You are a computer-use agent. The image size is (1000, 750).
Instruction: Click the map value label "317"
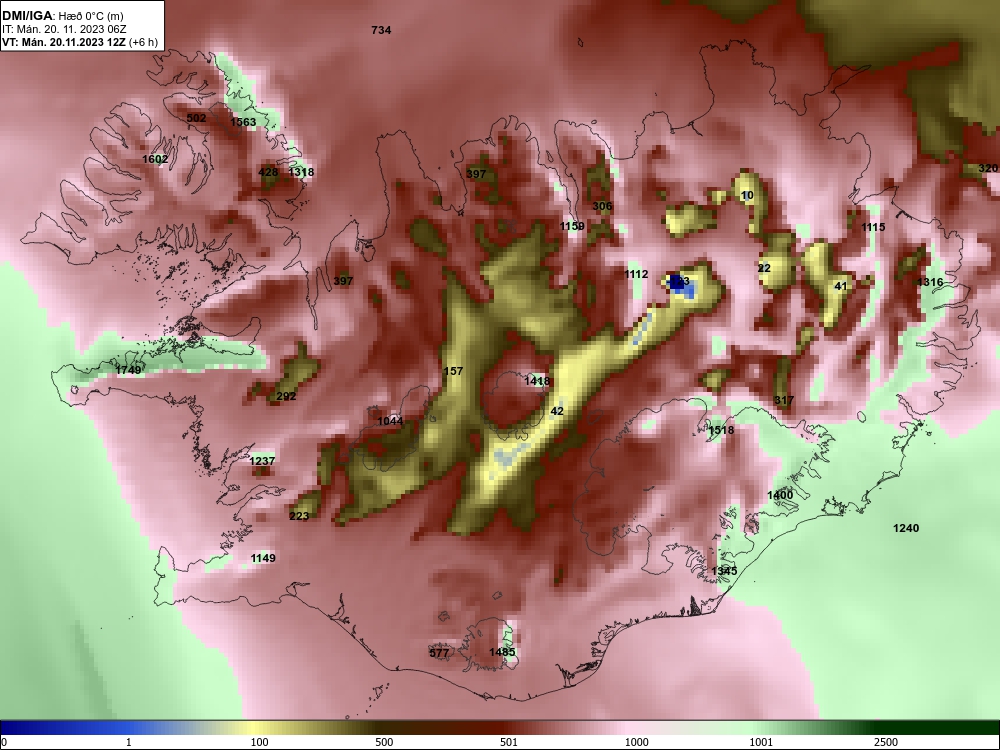pos(784,400)
